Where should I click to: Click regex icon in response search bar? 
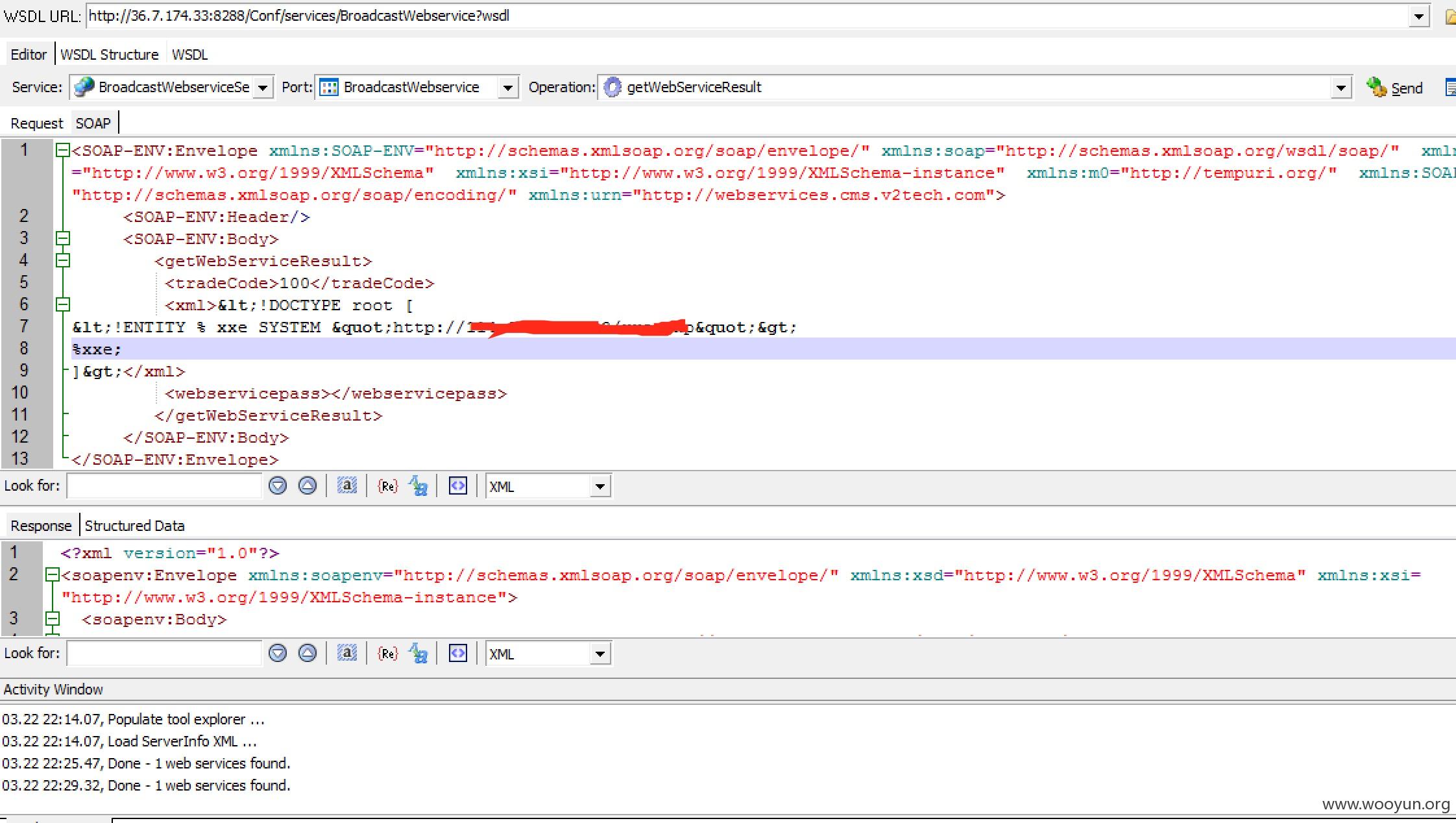click(x=387, y=653)
